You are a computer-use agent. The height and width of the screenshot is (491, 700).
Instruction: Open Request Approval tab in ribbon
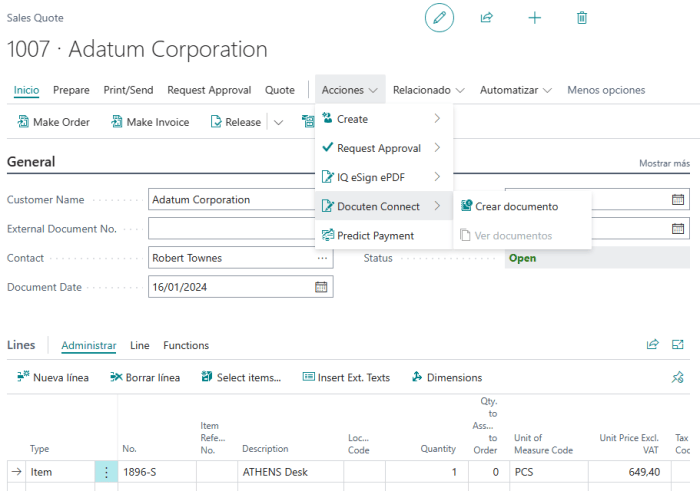click(x=209, y=90)
